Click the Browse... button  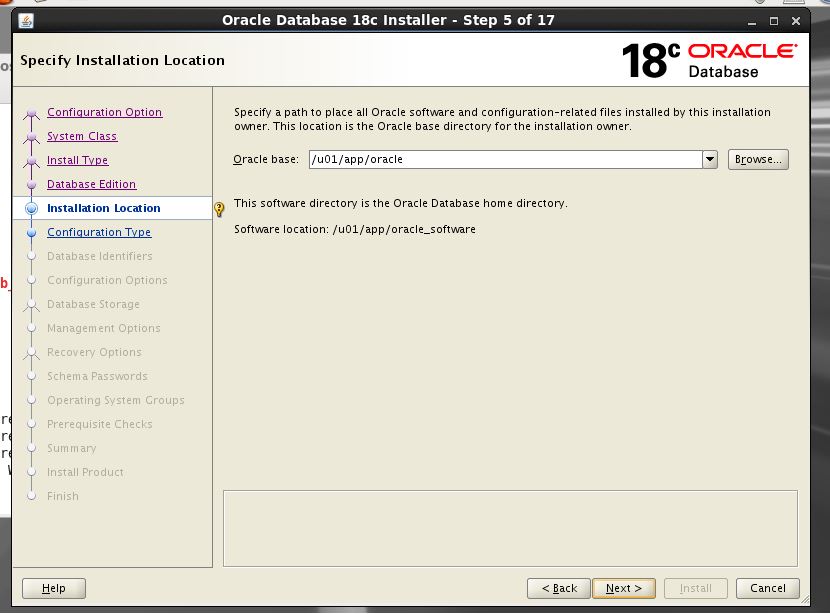coord(758,159)
